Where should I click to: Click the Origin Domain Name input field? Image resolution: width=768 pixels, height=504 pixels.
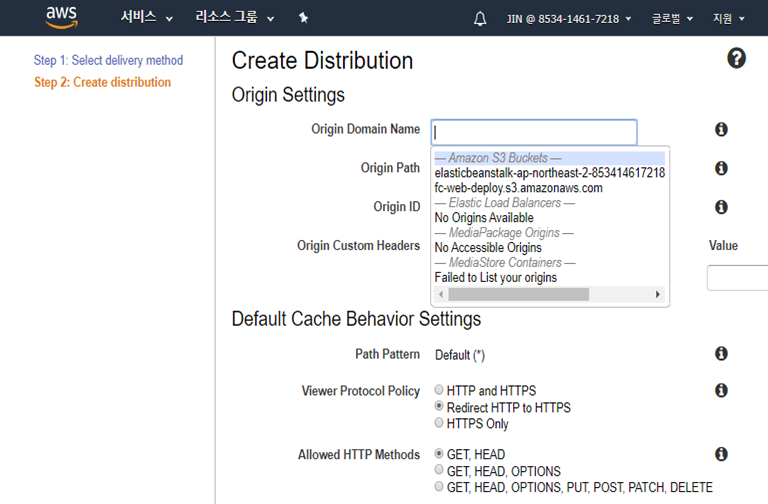pyautogui.click(x=534, y=132)
